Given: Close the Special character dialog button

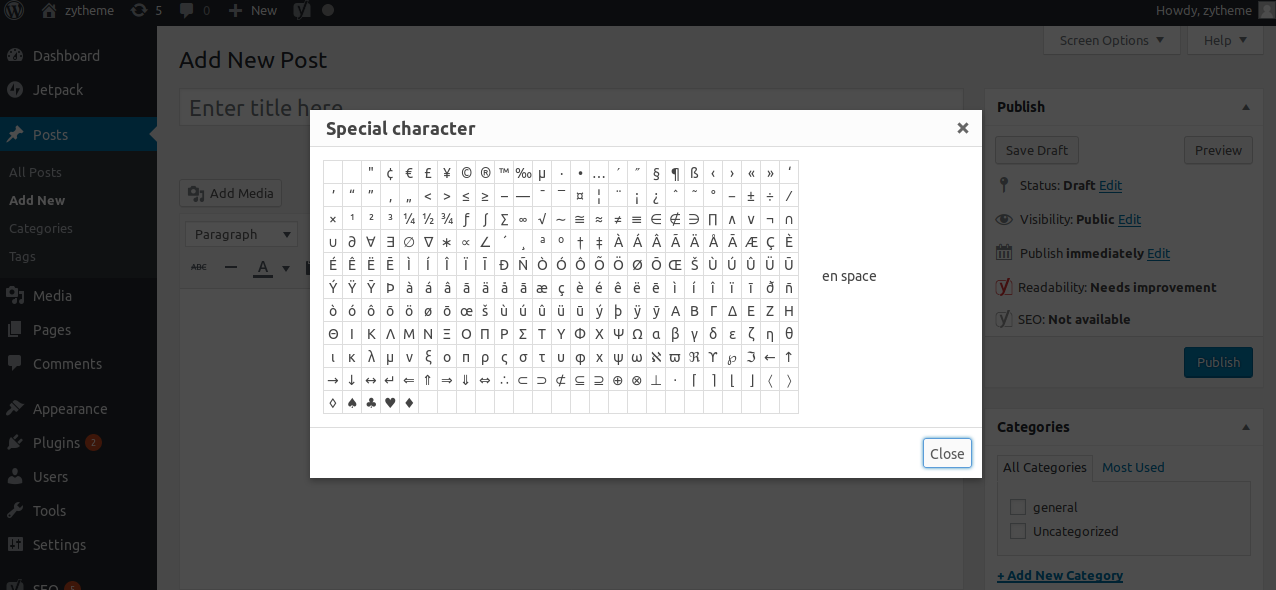Looking at the screenshot, I should pos(947,453).
